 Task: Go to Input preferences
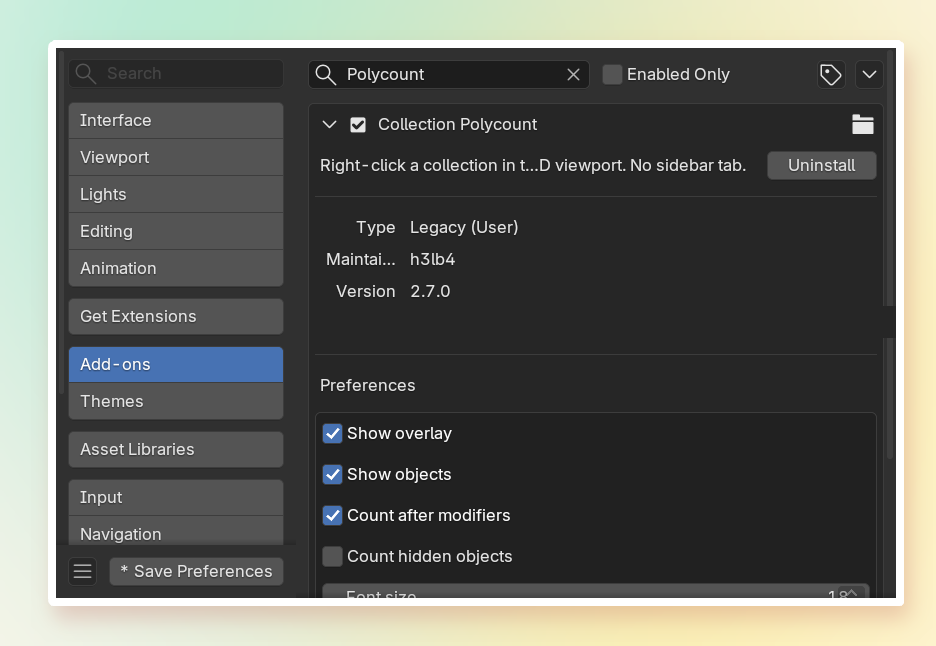coord(176,497)
